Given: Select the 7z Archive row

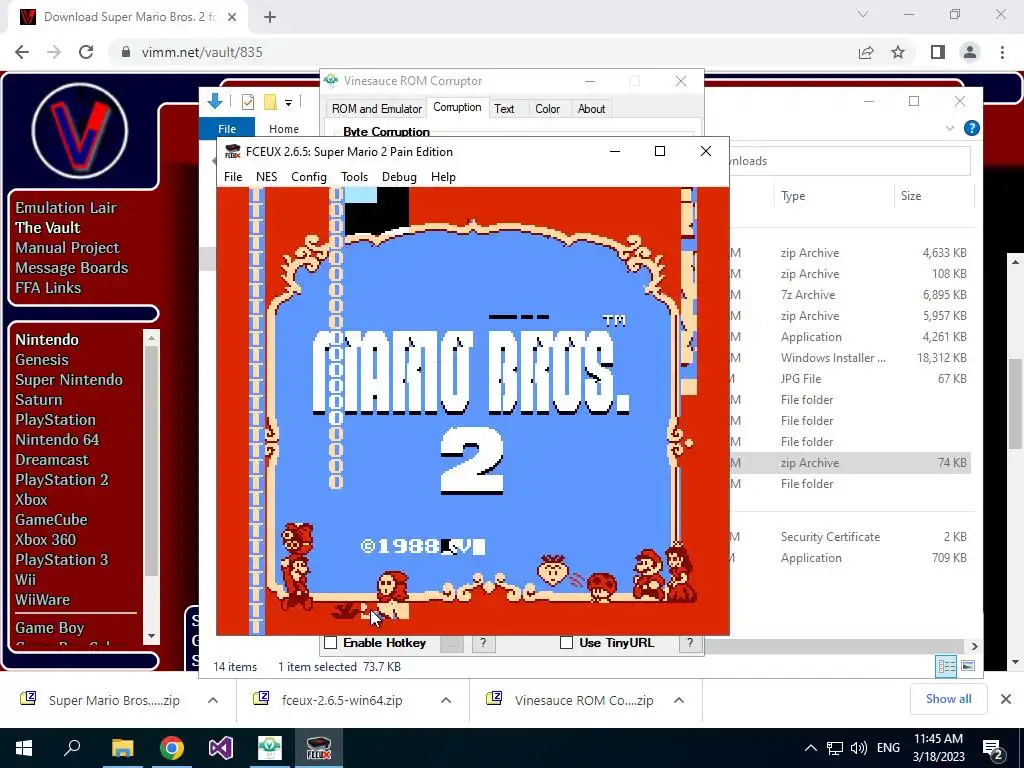Looking at the screenshot, I should click(x=849, y=295).
